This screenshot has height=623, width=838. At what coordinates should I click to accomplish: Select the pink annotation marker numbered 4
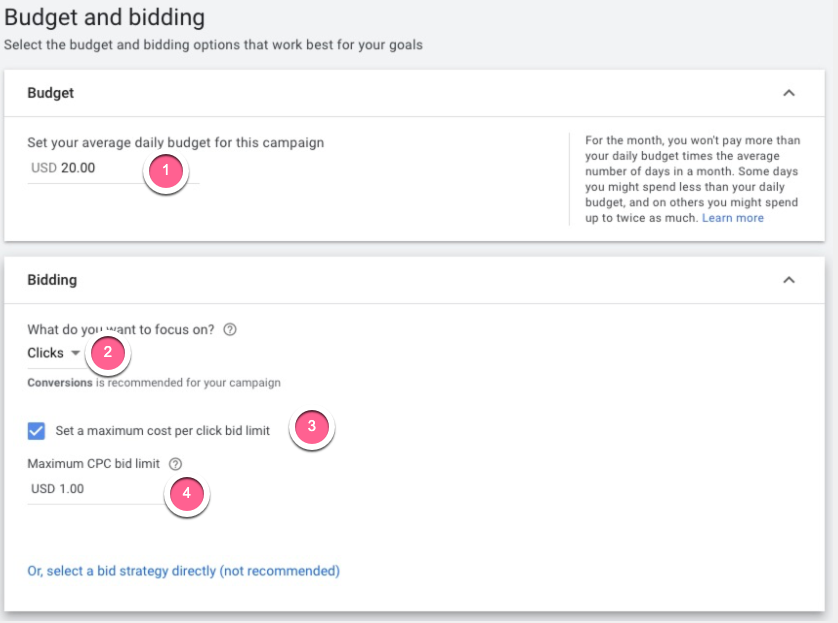(x=186, y=493)
